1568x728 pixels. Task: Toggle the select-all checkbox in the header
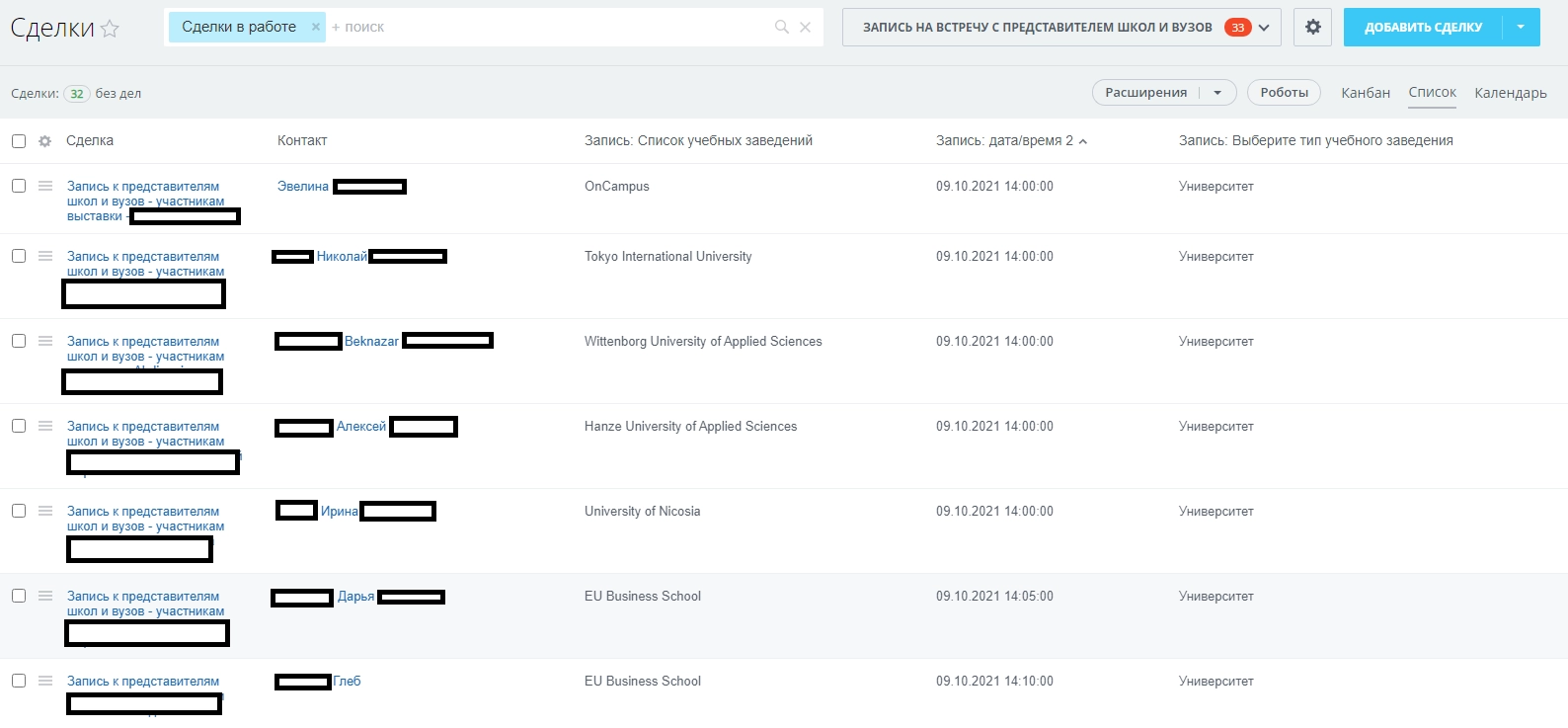pyautogui.click(x=19, y=141)
